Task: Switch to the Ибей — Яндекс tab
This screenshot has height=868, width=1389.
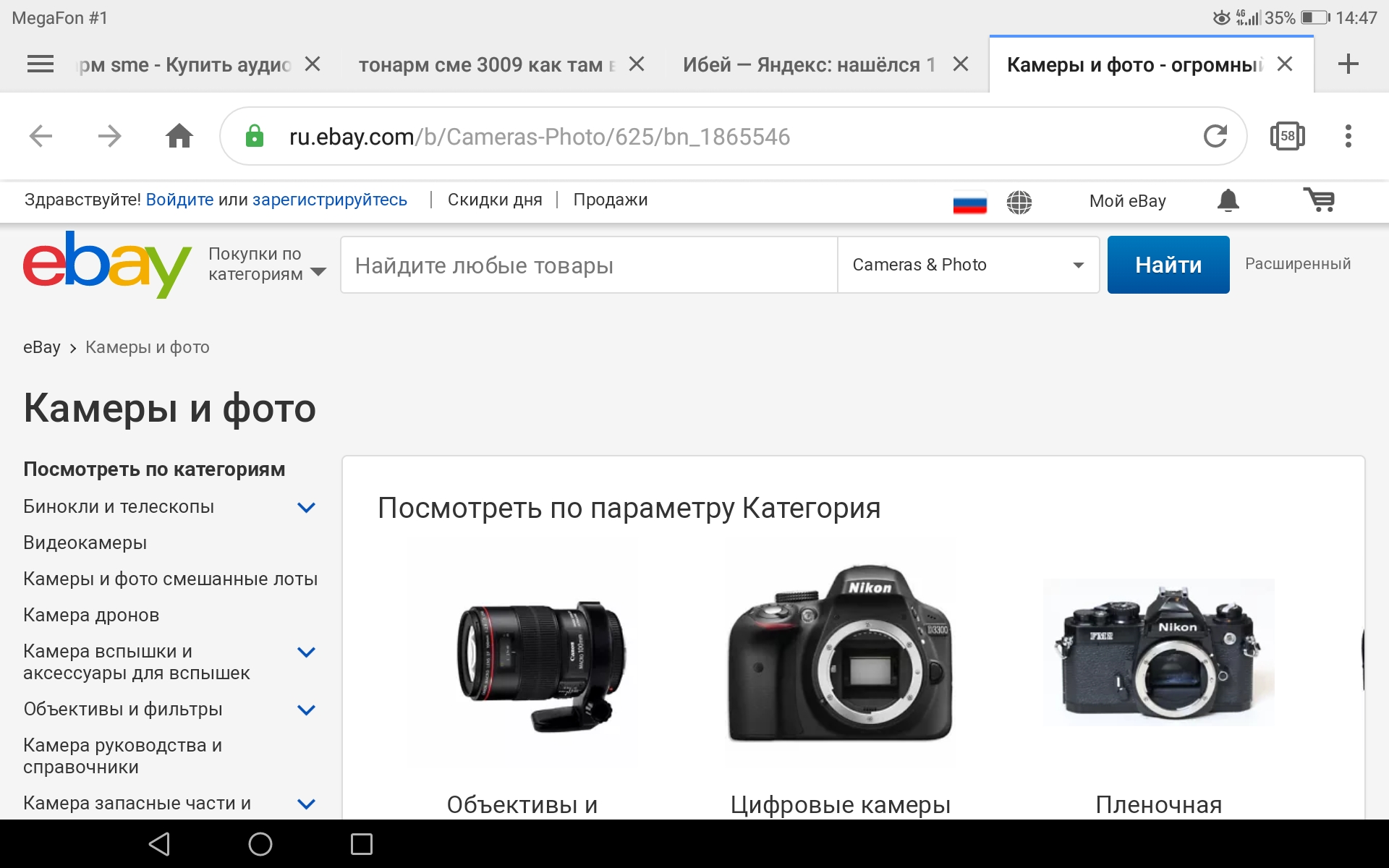Action: point(808,64)
